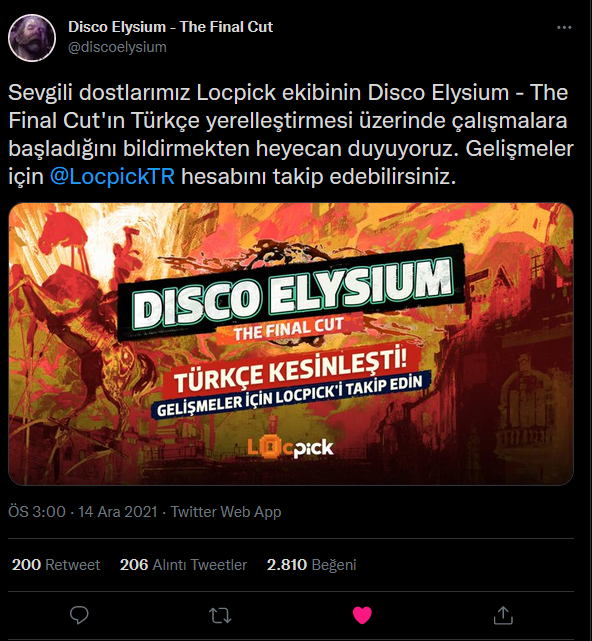Open the attached Disco Elysium announcement image
592x641 pixels.
click(291, 344)
